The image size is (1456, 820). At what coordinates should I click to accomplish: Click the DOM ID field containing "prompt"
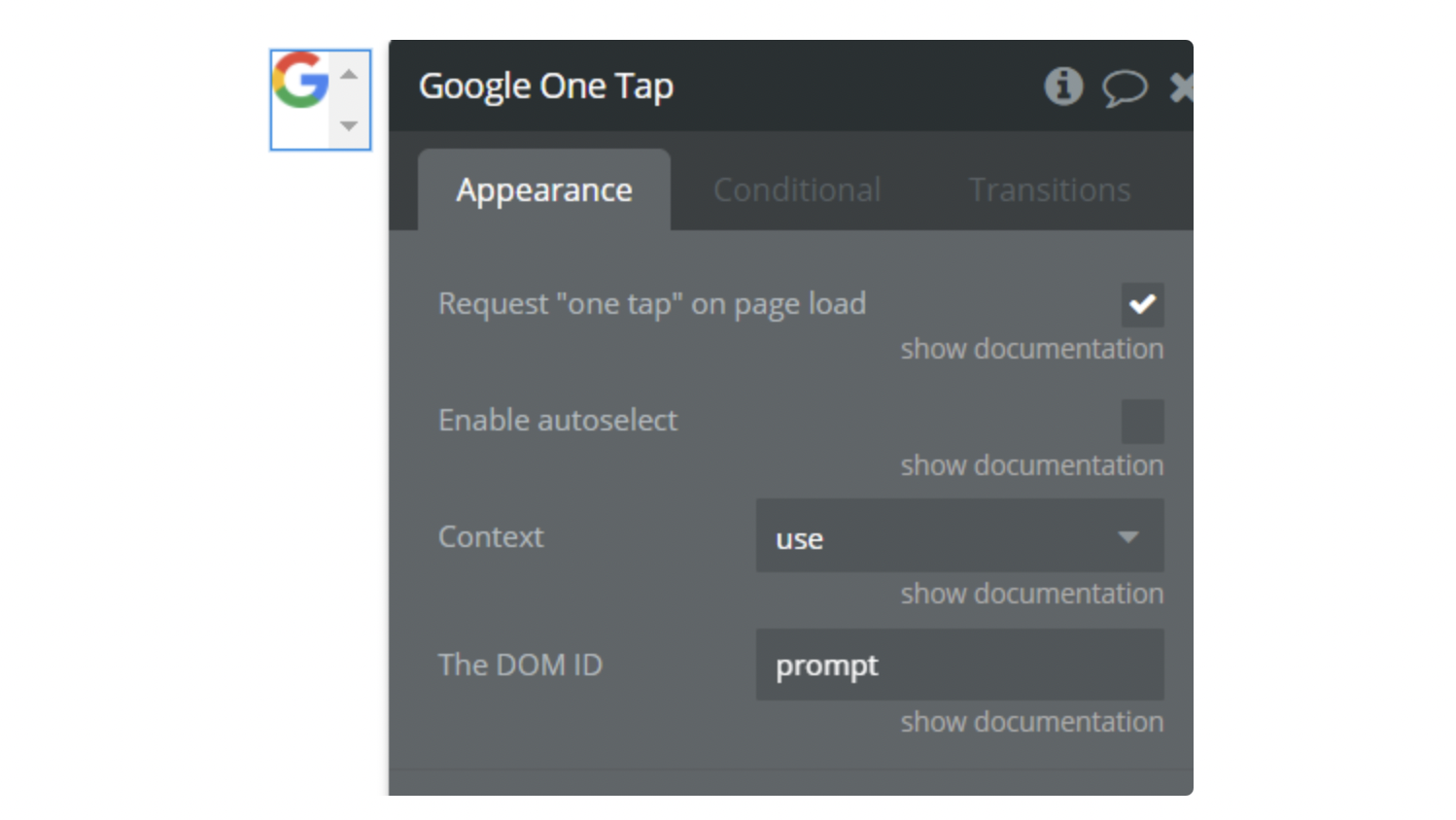pos(959,666)
